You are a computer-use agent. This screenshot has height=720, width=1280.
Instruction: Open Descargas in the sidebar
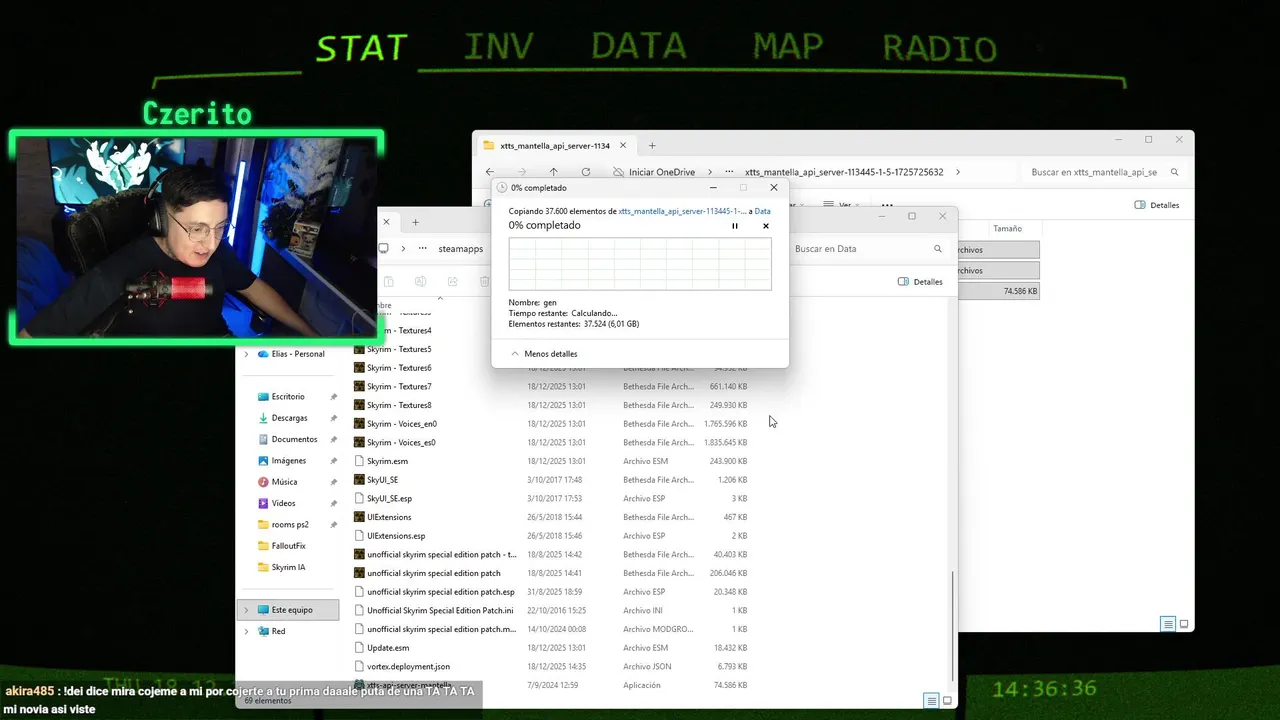(x=289, y=418)
